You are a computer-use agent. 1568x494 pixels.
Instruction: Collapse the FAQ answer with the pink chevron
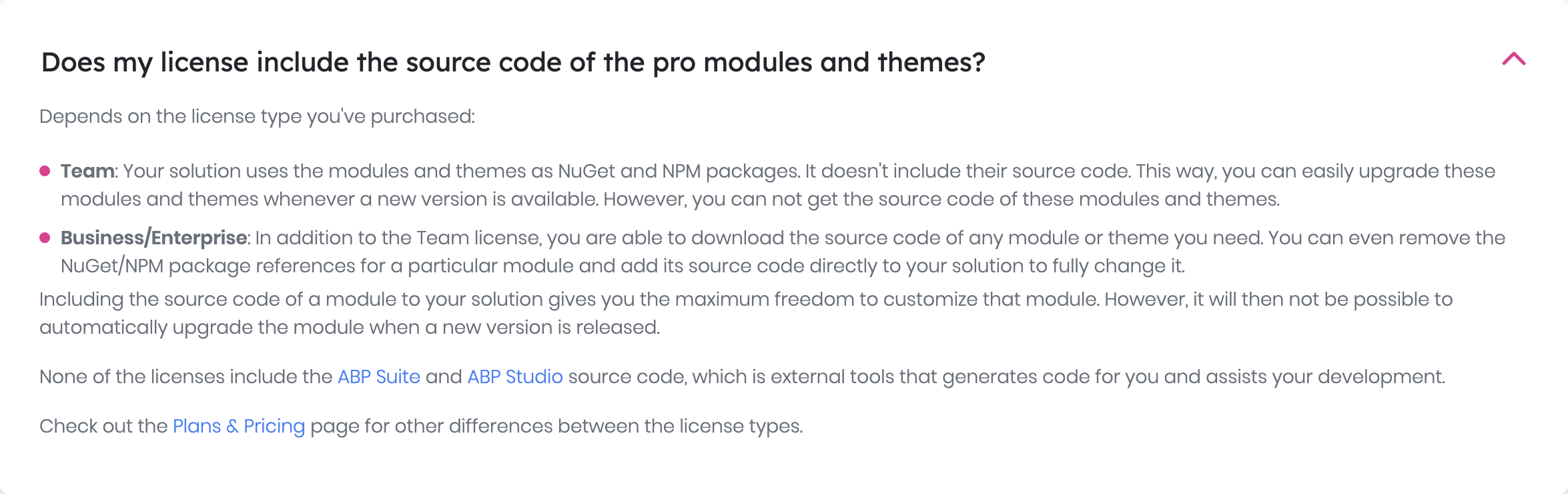(x=1513, y=59)
